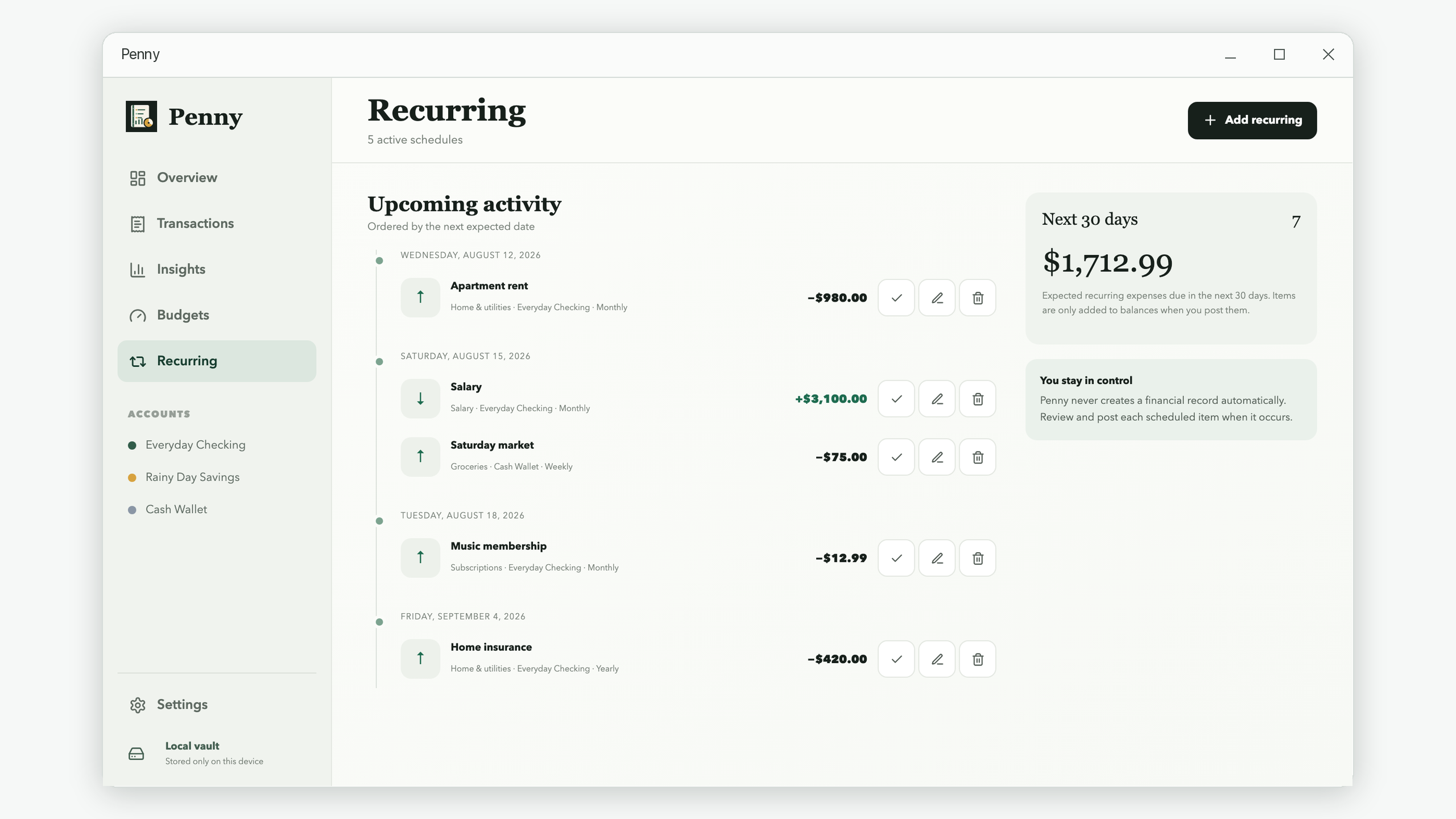Edit the Home insurance schedule
Viewport: 1456px width, 819px height.
coord(937,659)
